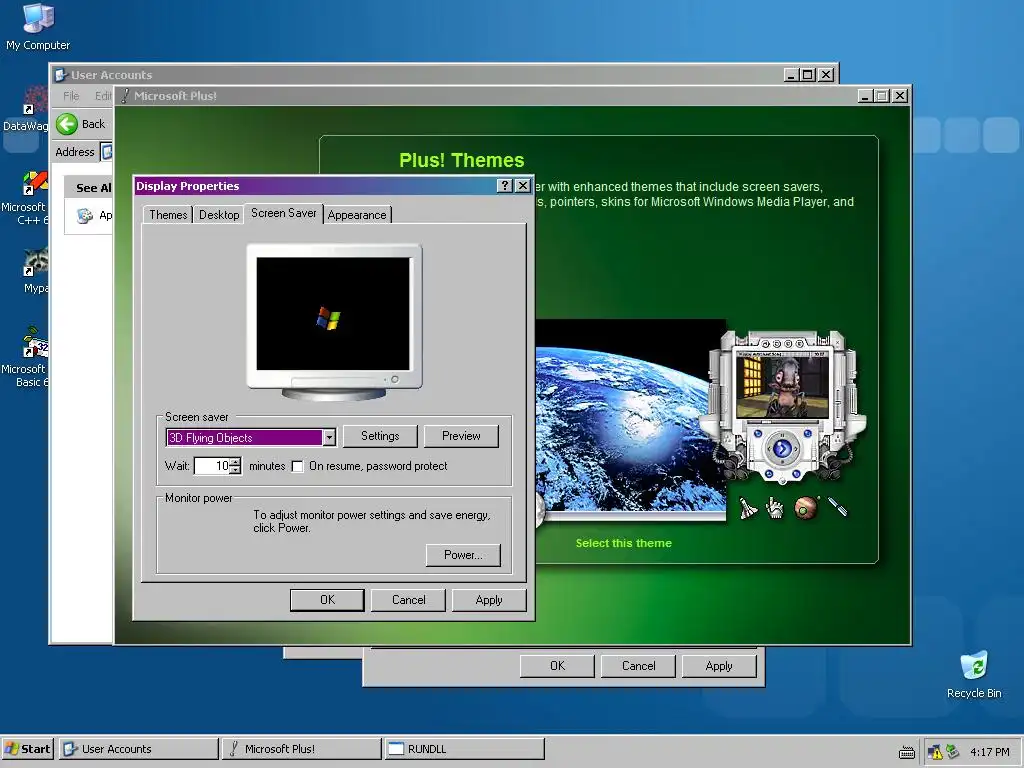Click Apply in Display Properties dialog
1024x768 pixels.
(x=489, y=600)
